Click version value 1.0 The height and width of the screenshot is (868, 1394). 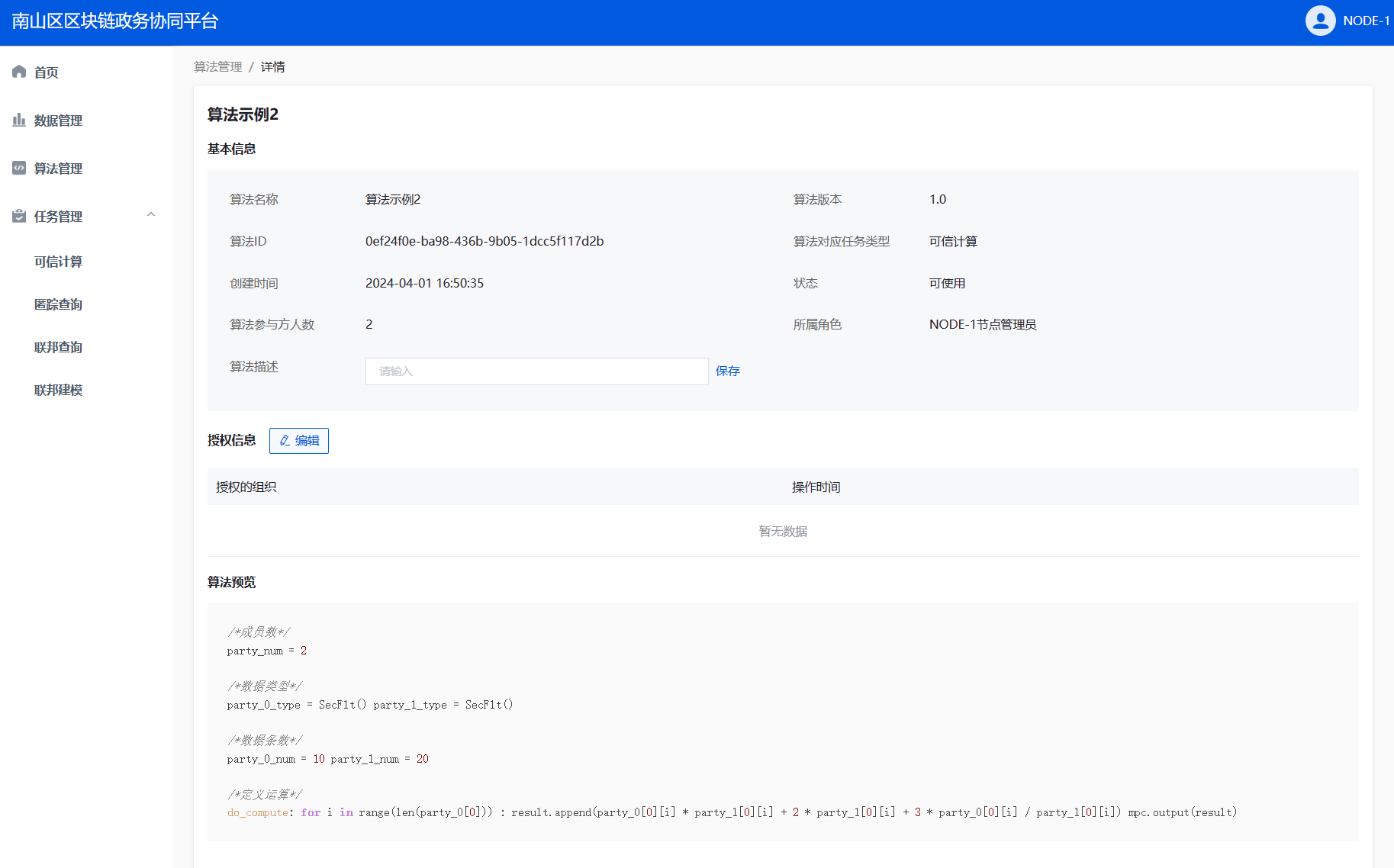point(938,199)
